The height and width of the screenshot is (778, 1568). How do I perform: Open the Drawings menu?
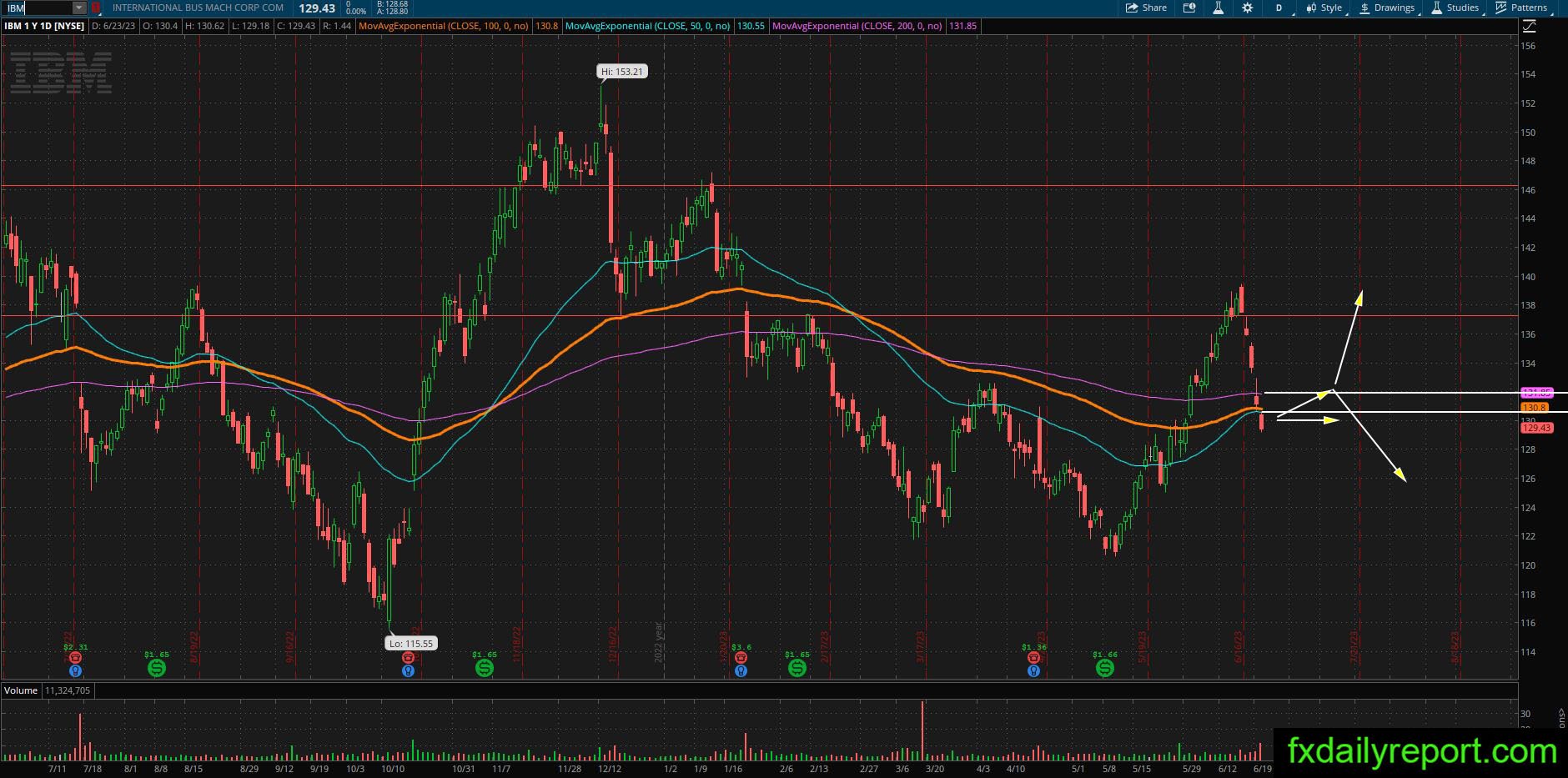point(1387,8)
